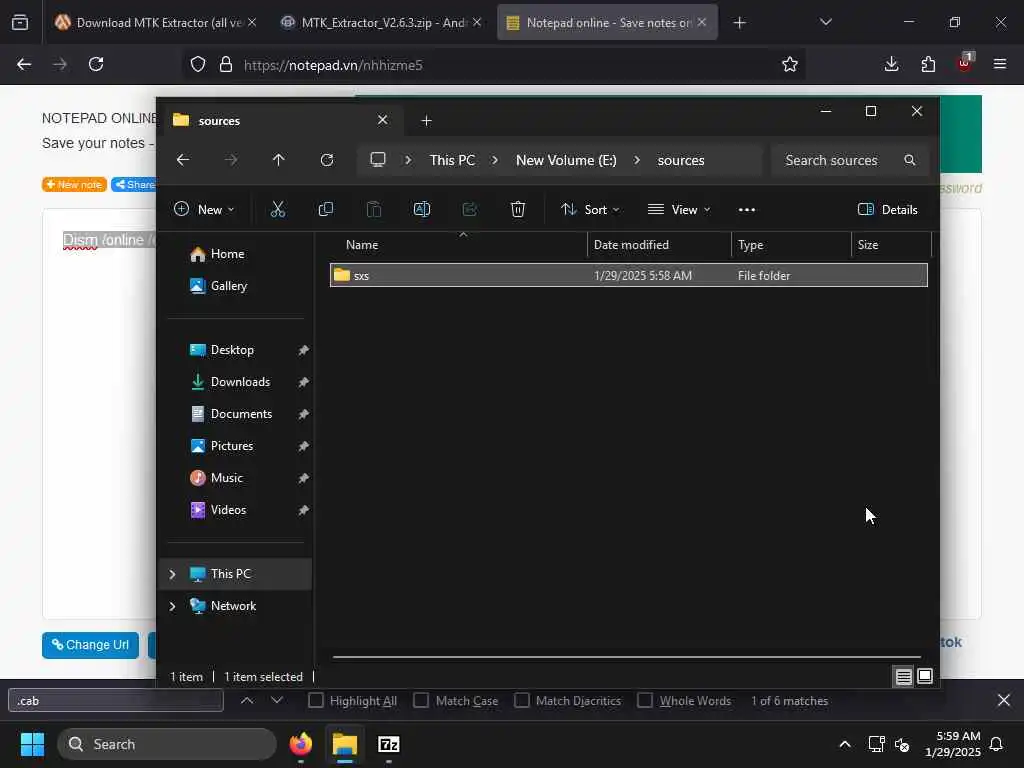Open 7-Zip from the taskbar
The height and width of the screenshot is (768, 1024).
tap(389, 744)
